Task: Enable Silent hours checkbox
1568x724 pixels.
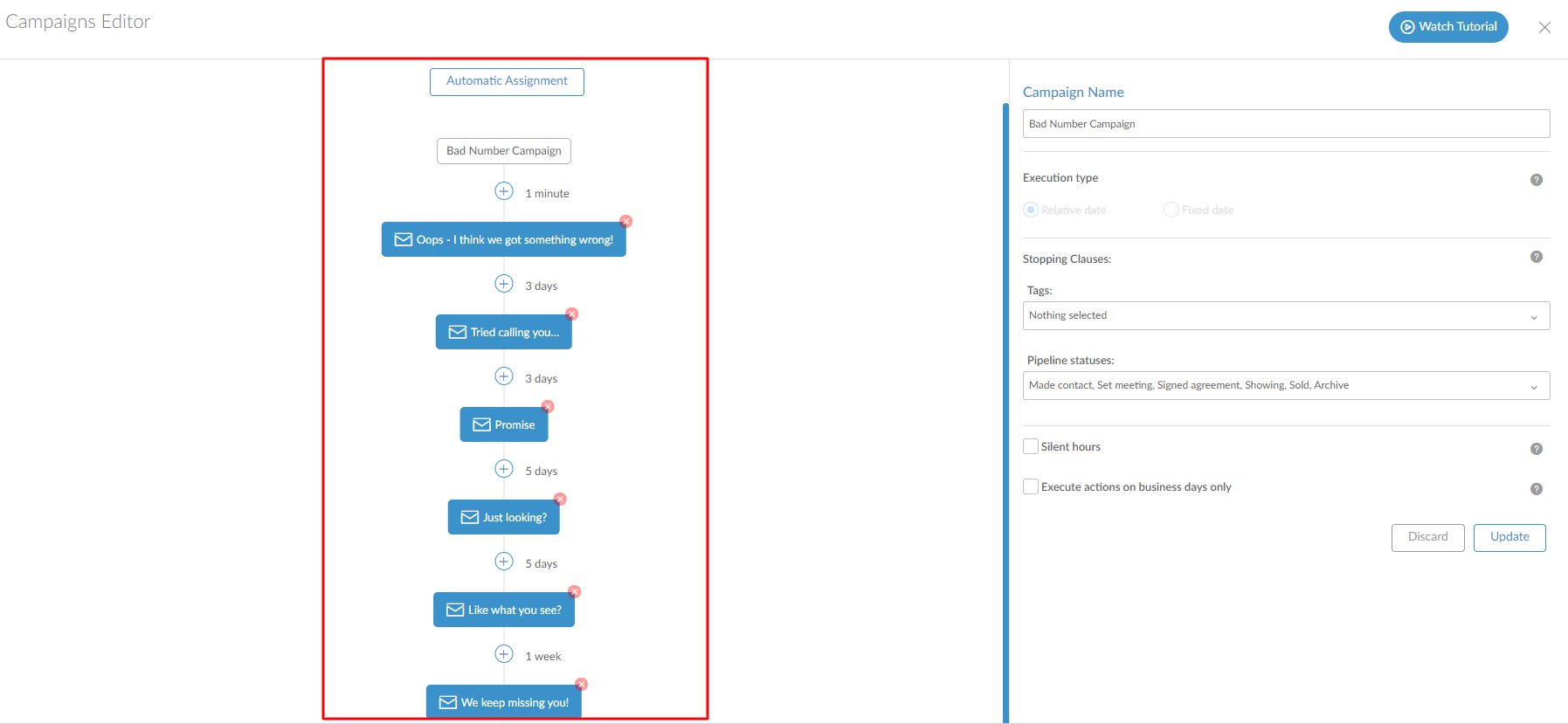Action: (1031, 446)
